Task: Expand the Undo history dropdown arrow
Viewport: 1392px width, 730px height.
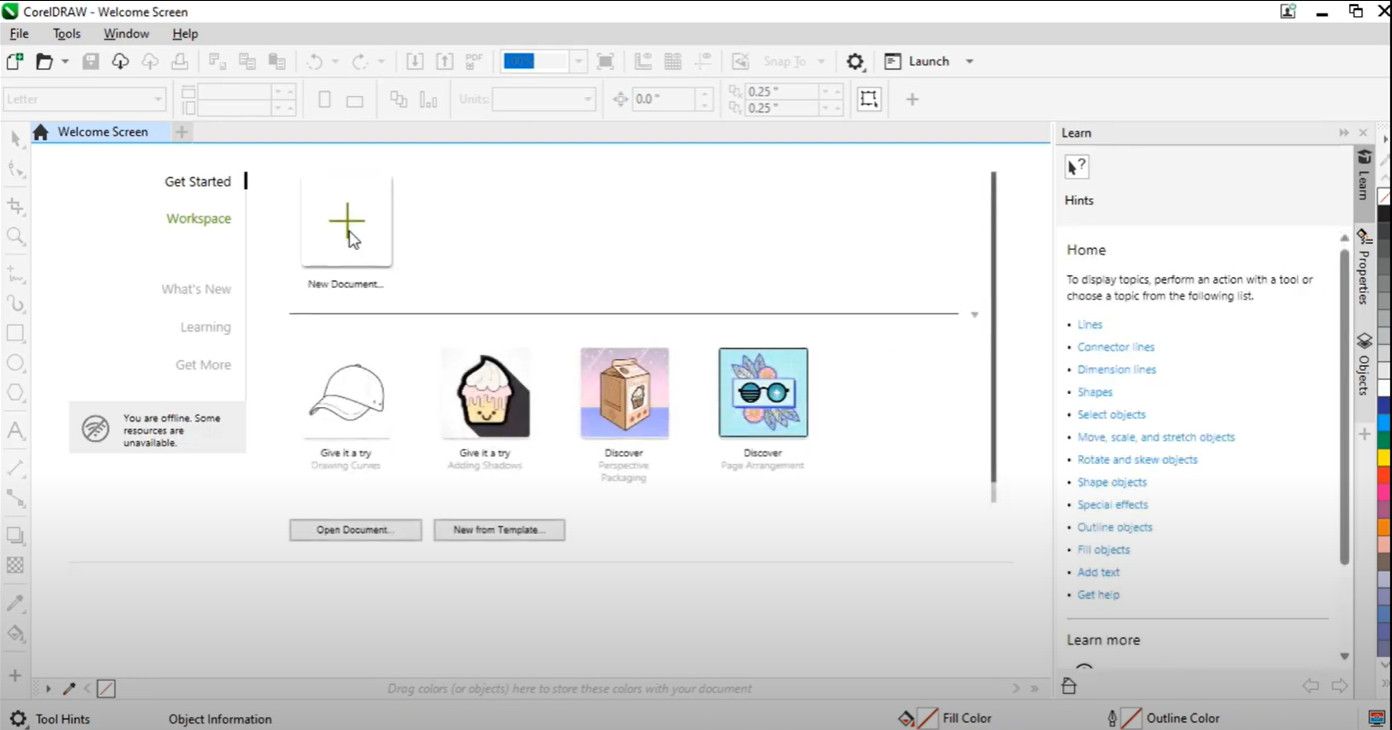Action: click(334, 61)
